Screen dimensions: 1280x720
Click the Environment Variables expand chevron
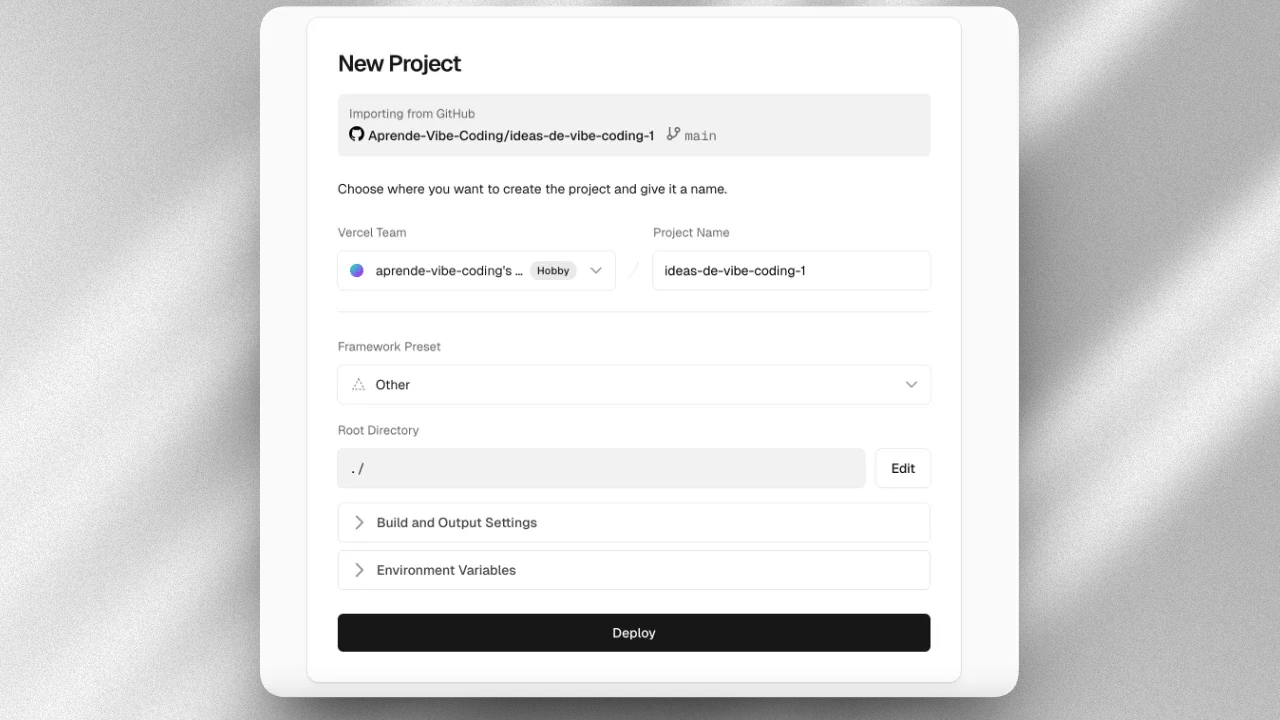point(359,571)
